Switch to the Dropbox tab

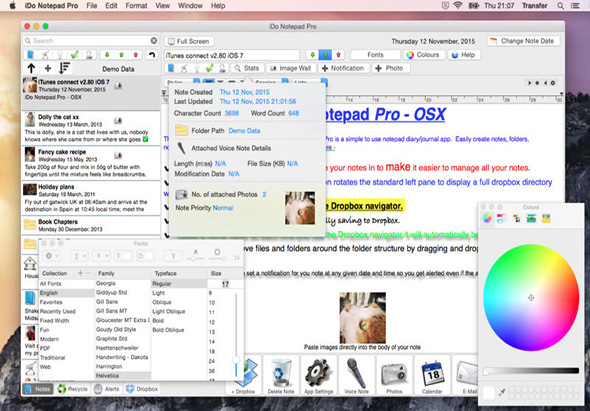(x=142, y=389)
